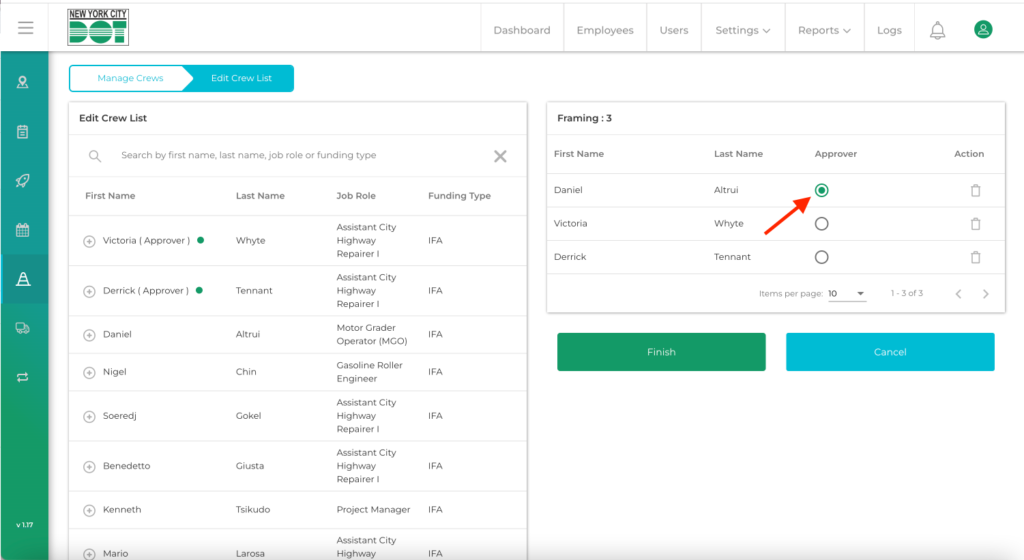The height and width of the screenshot is (560, 1024).
Task: Open the items per page dropdown
Action: pos(847,294)
